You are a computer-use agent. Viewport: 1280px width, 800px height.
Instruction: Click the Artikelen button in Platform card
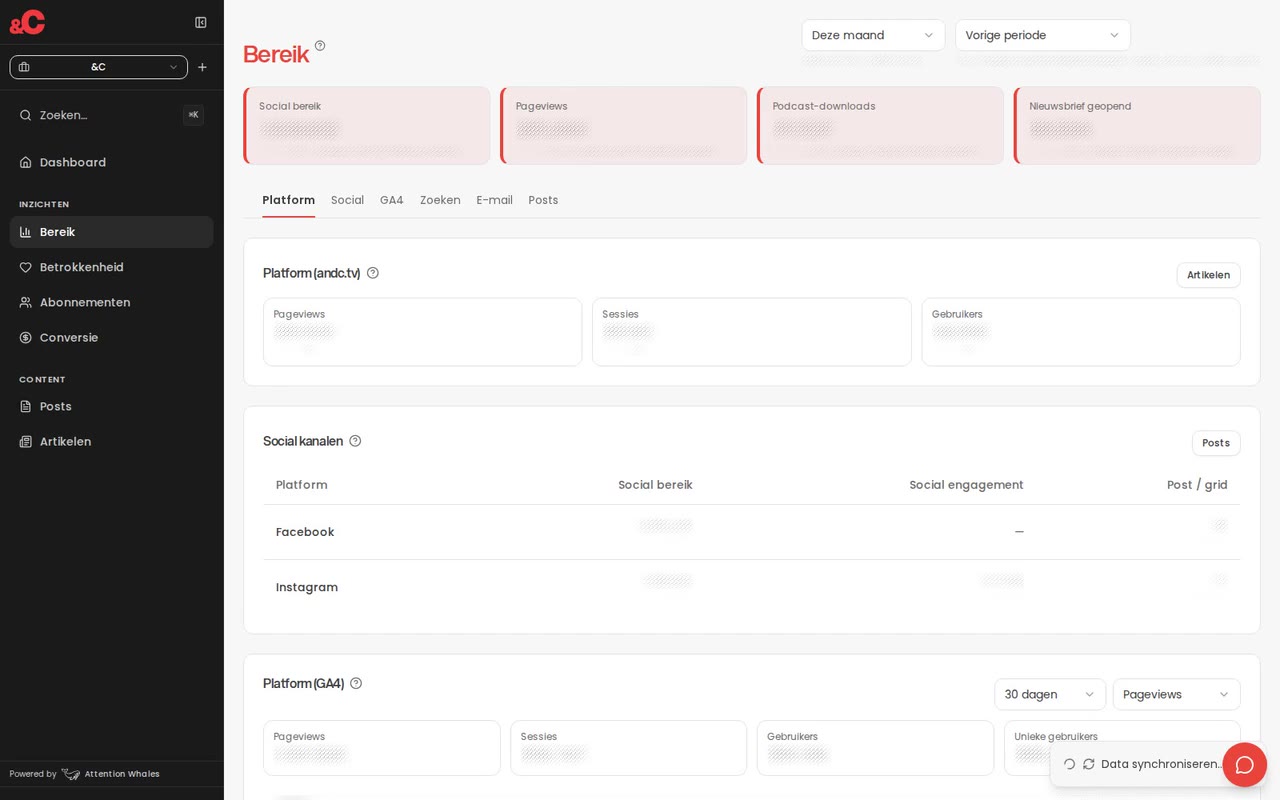1208,275
